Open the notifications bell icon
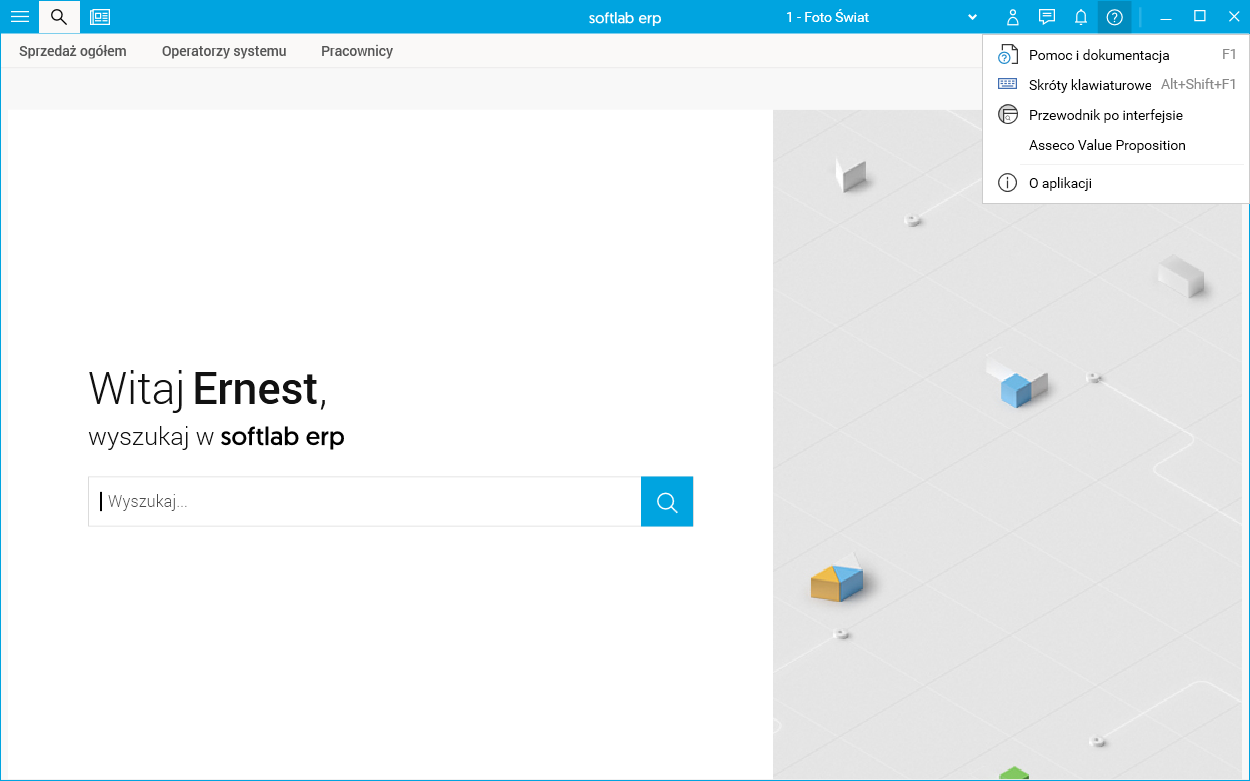 point(1081,17)
